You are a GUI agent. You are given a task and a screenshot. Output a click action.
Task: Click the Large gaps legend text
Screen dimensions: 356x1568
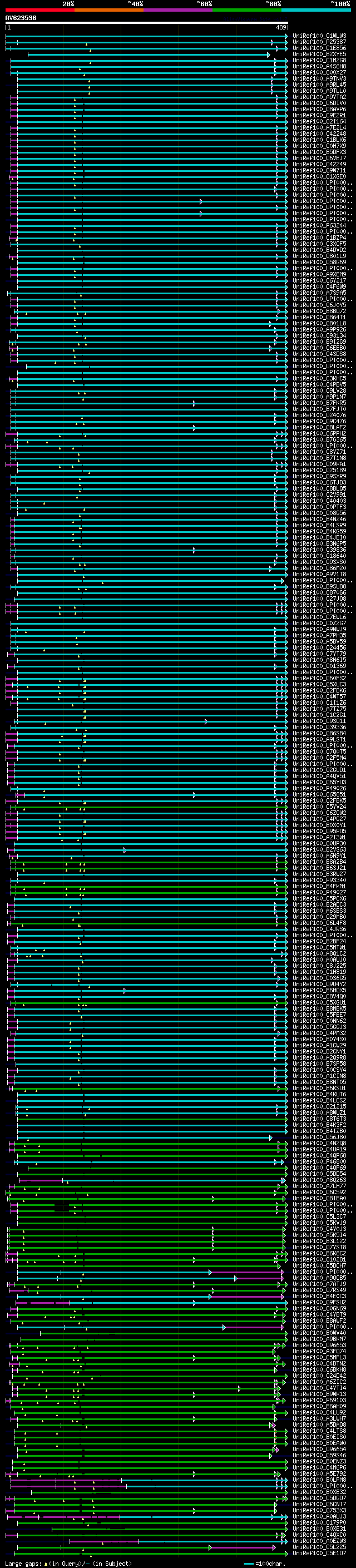pyautogui.click(x=68, y=1564)
